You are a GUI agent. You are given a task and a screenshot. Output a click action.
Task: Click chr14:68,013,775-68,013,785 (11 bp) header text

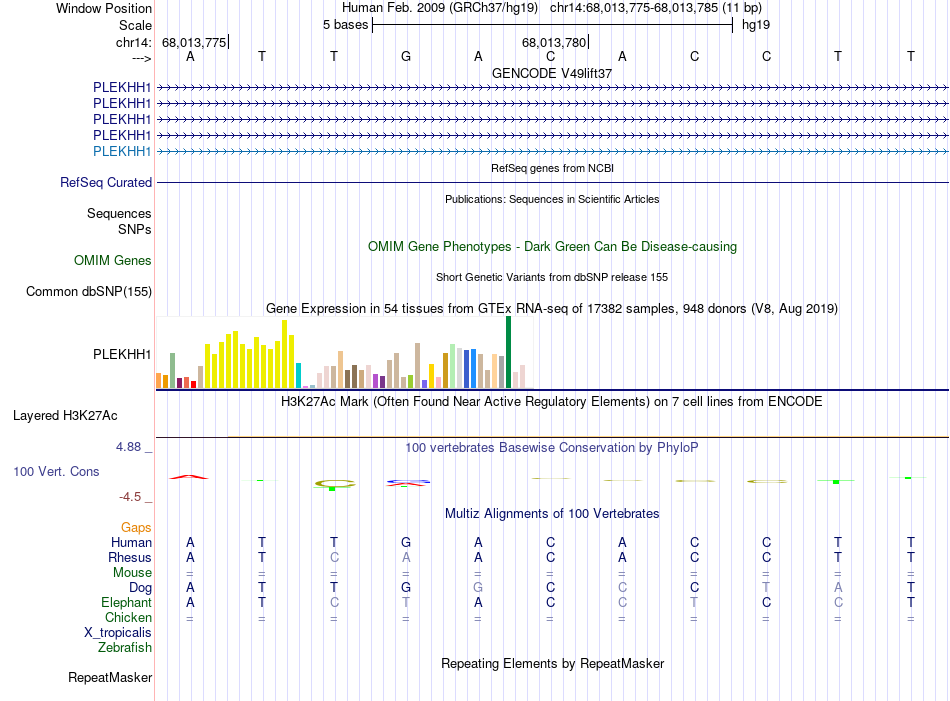(x=656, y=8)
